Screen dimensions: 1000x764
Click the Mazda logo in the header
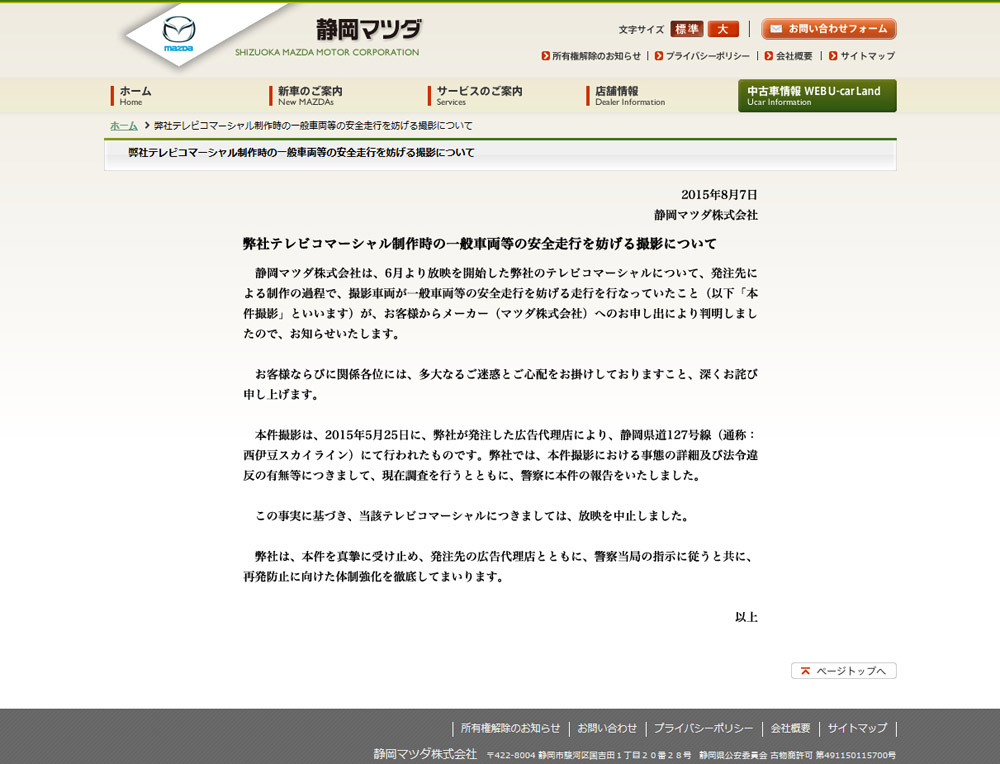point(178,34)
